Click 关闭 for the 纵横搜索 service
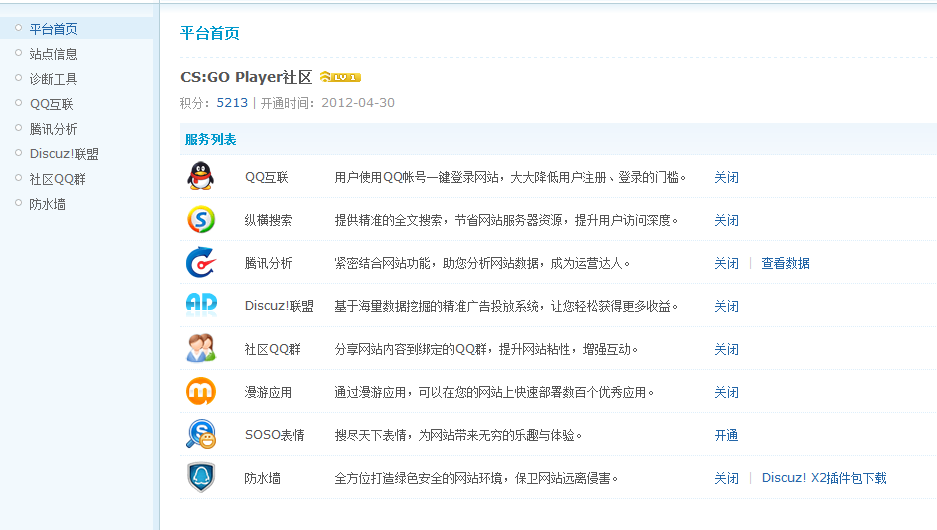 tap(727, 220)
